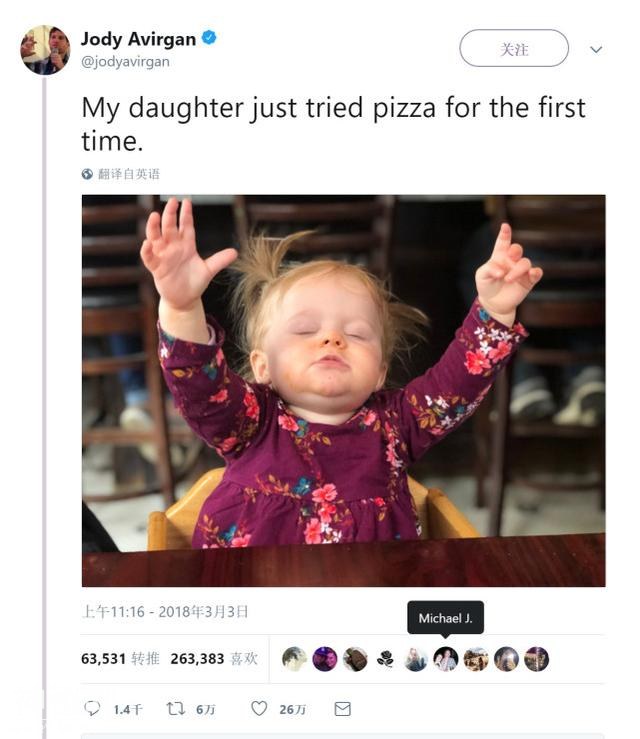The image size is (640, 739).
Task: Click the 翻译自英语 translation link
Action: (129, 174)
